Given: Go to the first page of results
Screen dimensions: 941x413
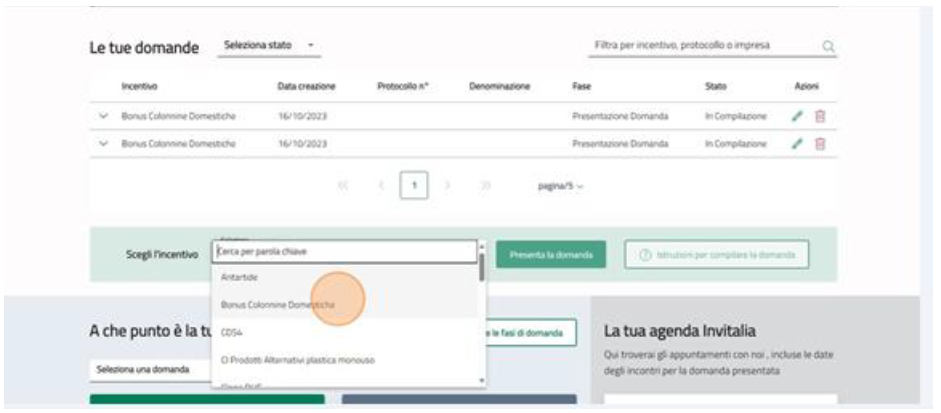Looking at the screenshot, I should (x=344, y=186).
